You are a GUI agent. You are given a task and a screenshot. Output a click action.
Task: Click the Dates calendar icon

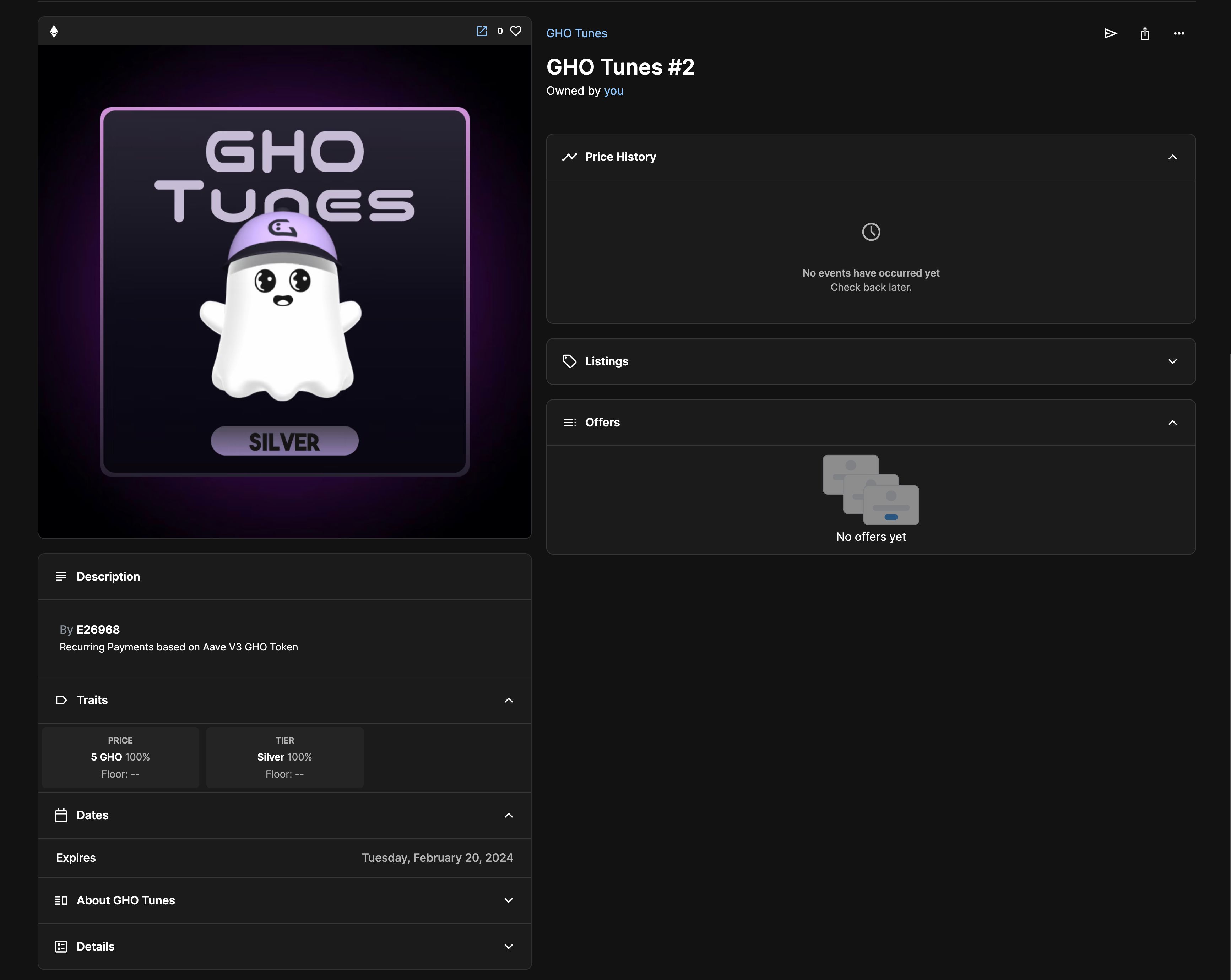tap(61, 815)
